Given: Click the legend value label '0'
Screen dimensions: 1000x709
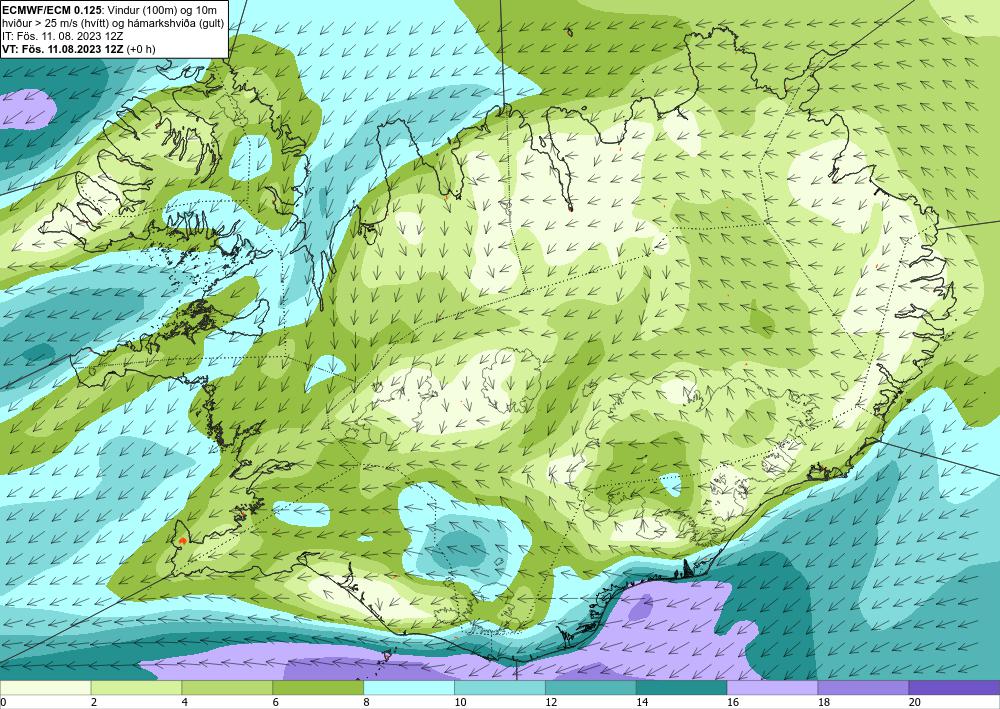Looking at the screenshot, I should [3, 703].
